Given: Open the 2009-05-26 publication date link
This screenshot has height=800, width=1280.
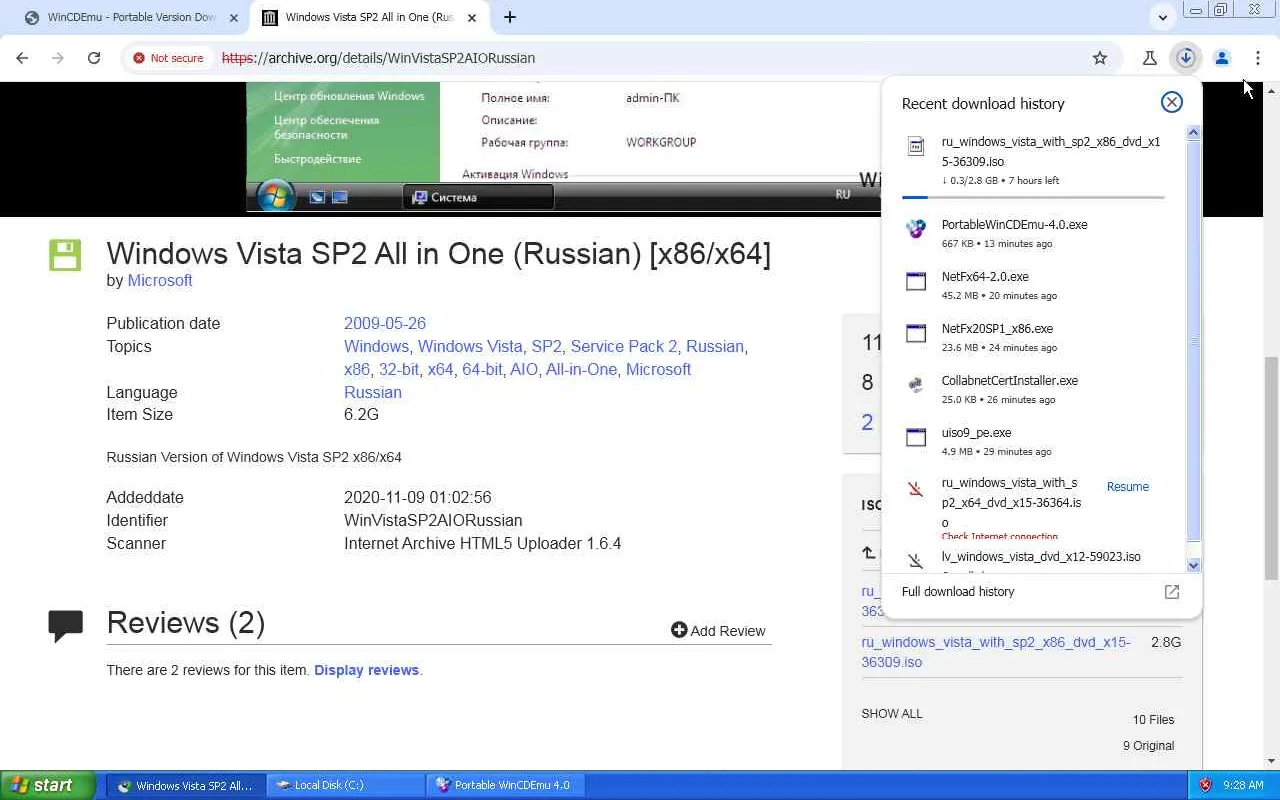Looking at the screenshot, I should (385, 324).
